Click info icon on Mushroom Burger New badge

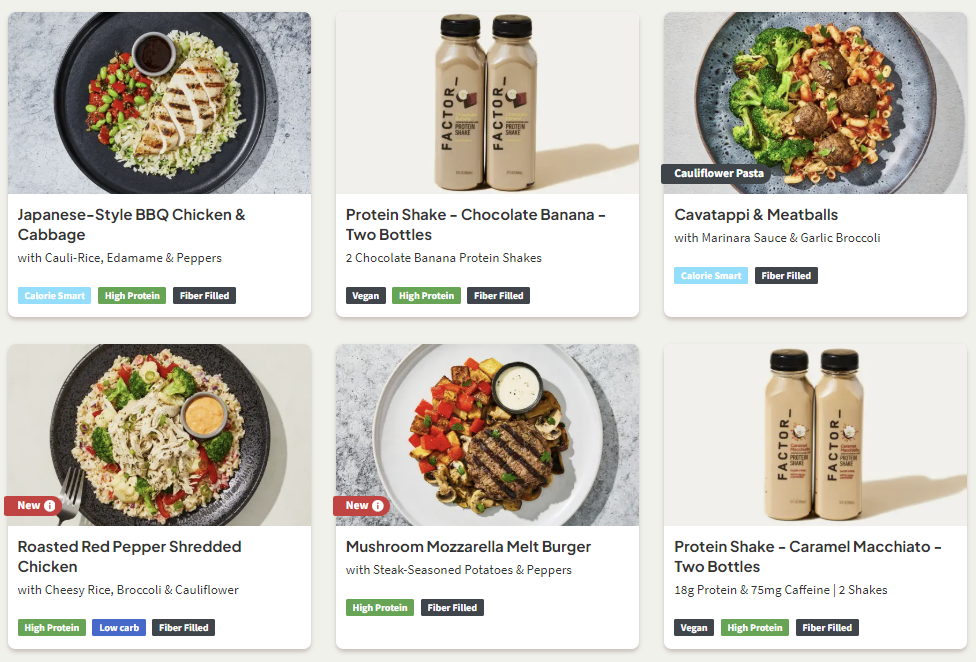378,506
